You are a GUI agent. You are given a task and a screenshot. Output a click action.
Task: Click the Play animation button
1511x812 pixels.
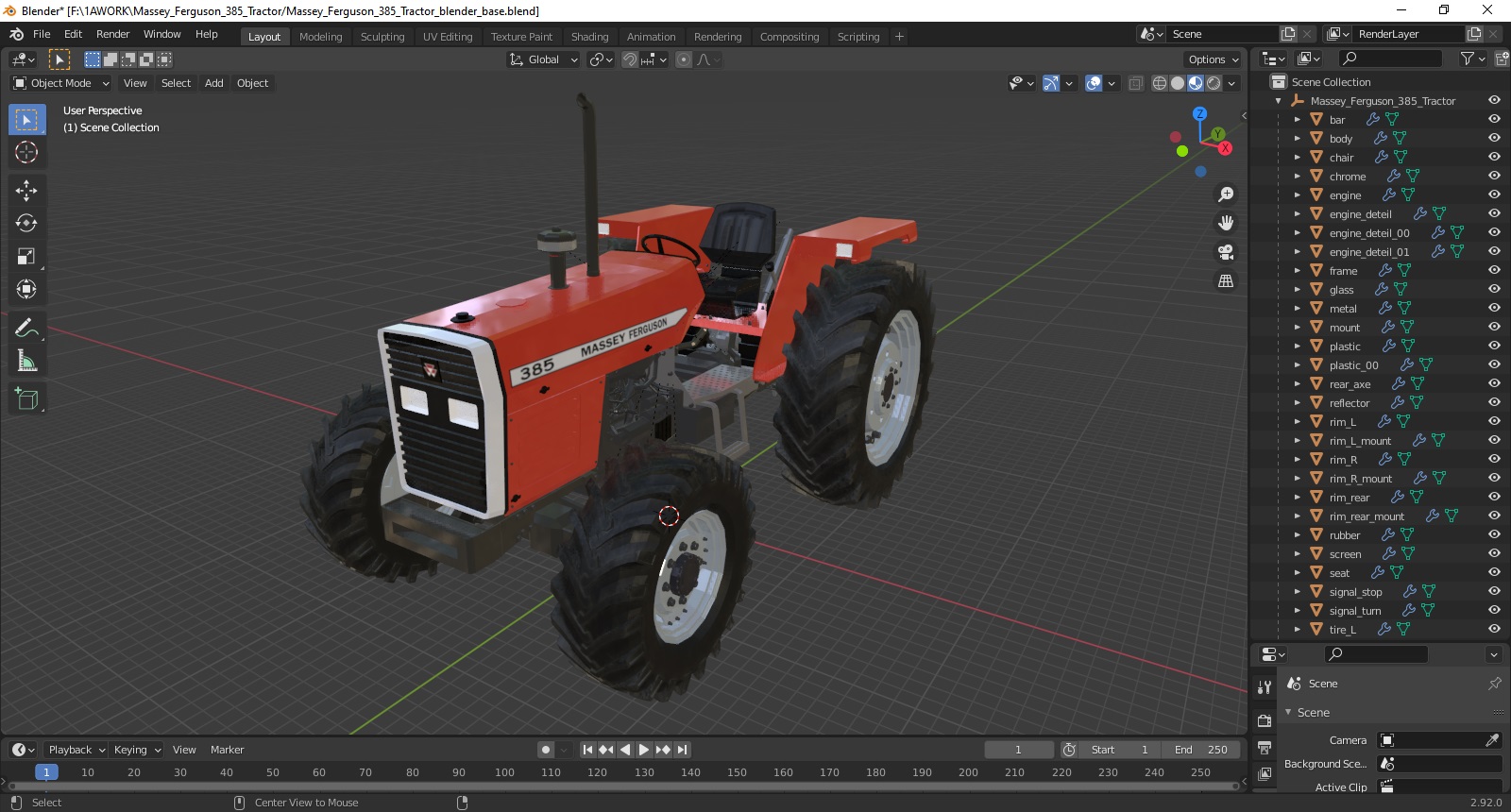(x=644, y=750)
